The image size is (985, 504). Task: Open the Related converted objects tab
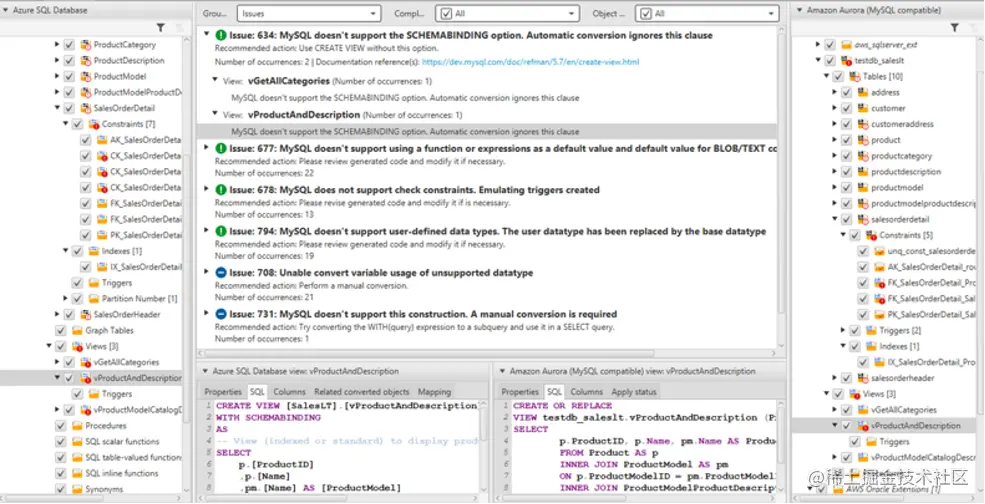(x=362, y=392)
